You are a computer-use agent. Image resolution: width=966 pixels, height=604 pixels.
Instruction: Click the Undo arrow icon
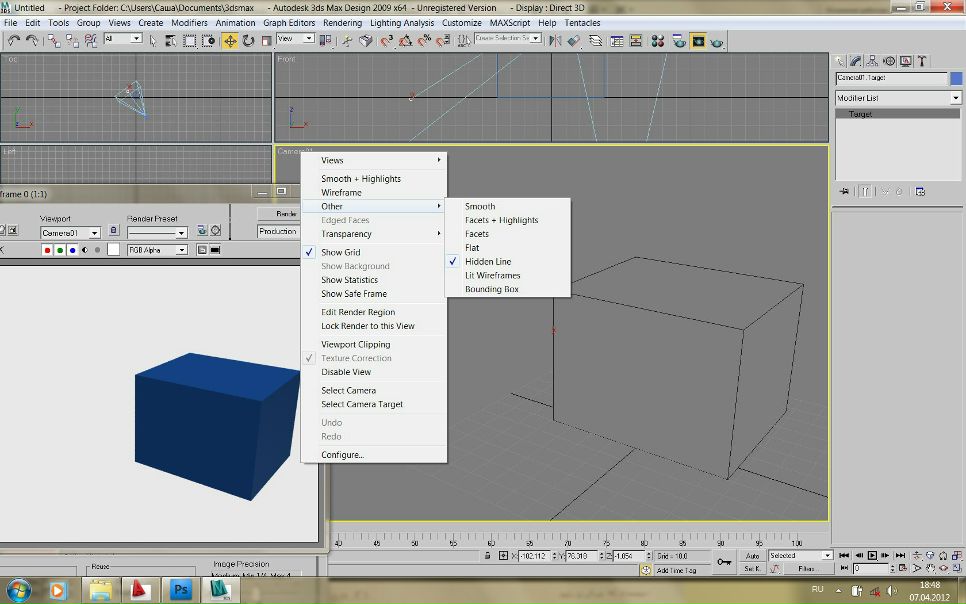tap(14, 41)
